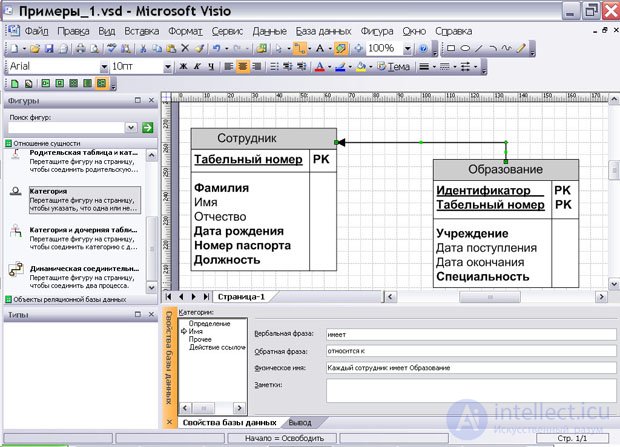
Task: Open the line ends dropdown arrow
Action: click(x=476, y=67)
